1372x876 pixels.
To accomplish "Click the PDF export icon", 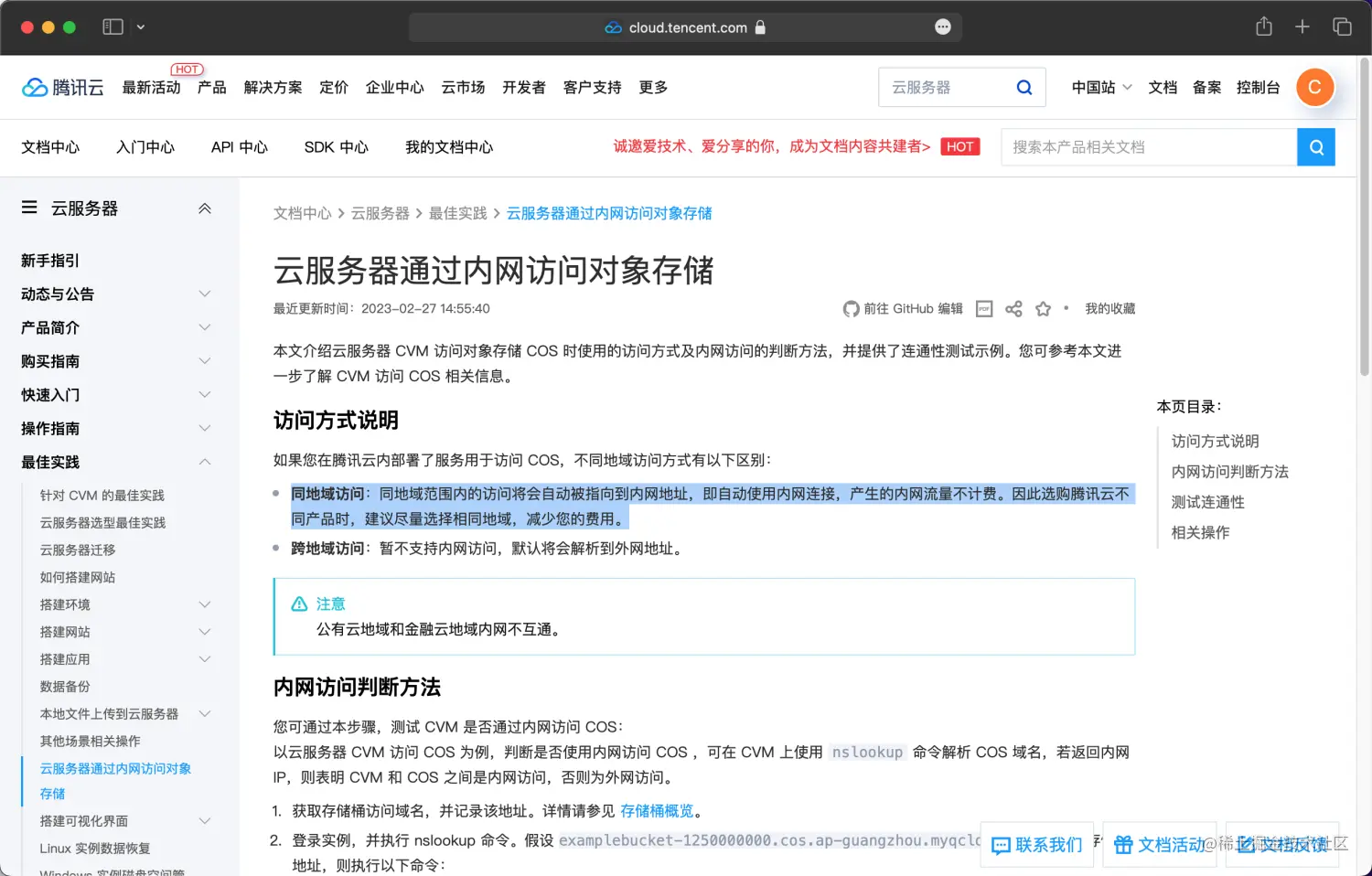I will [984, 309].
